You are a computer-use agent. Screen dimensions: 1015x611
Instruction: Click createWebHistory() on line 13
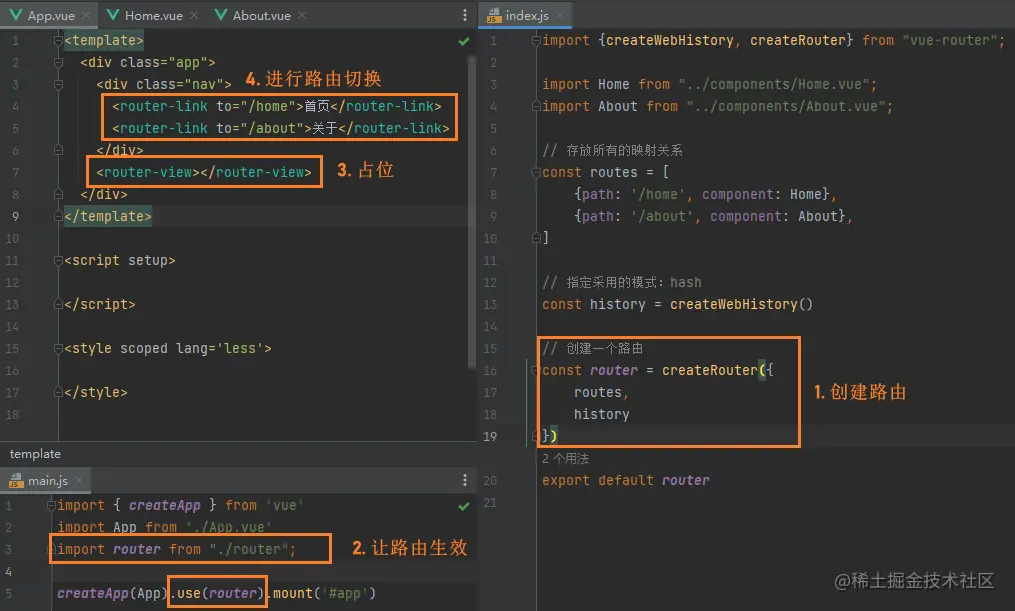point(741,304)
